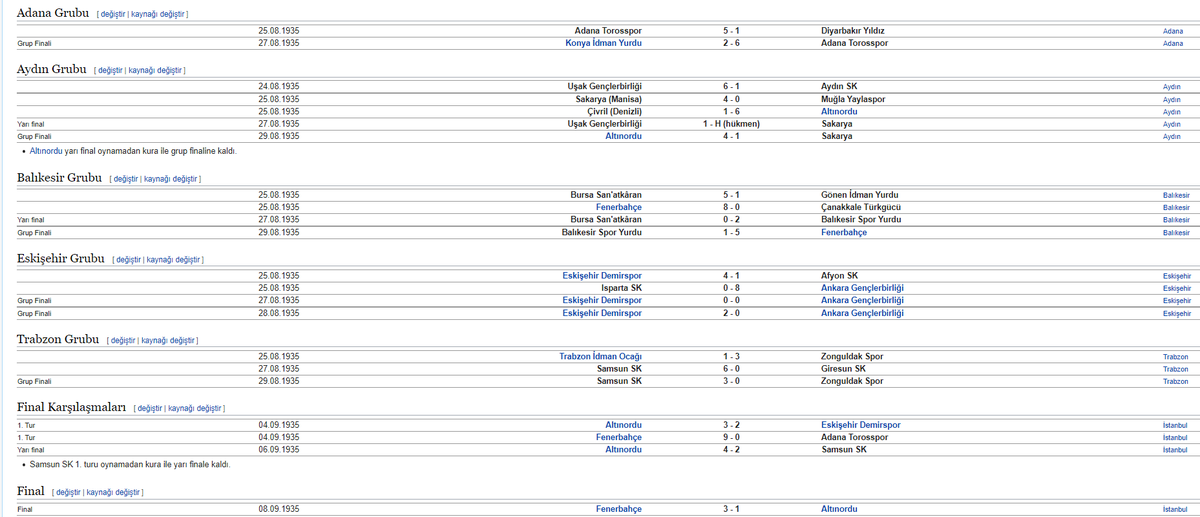Open kaynağı değiştir beside Final Karşılaşmaları

194,409
